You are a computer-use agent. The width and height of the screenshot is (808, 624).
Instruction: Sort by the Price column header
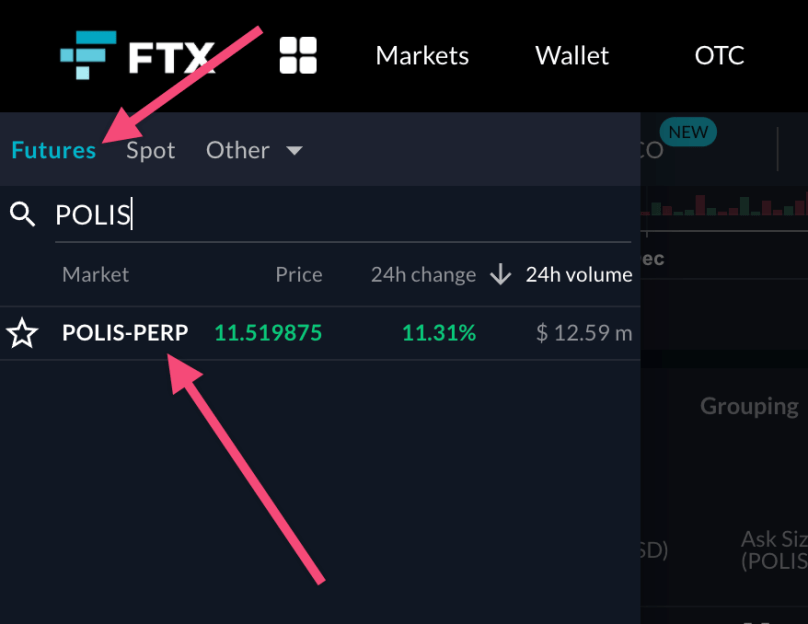click(299, 274)
